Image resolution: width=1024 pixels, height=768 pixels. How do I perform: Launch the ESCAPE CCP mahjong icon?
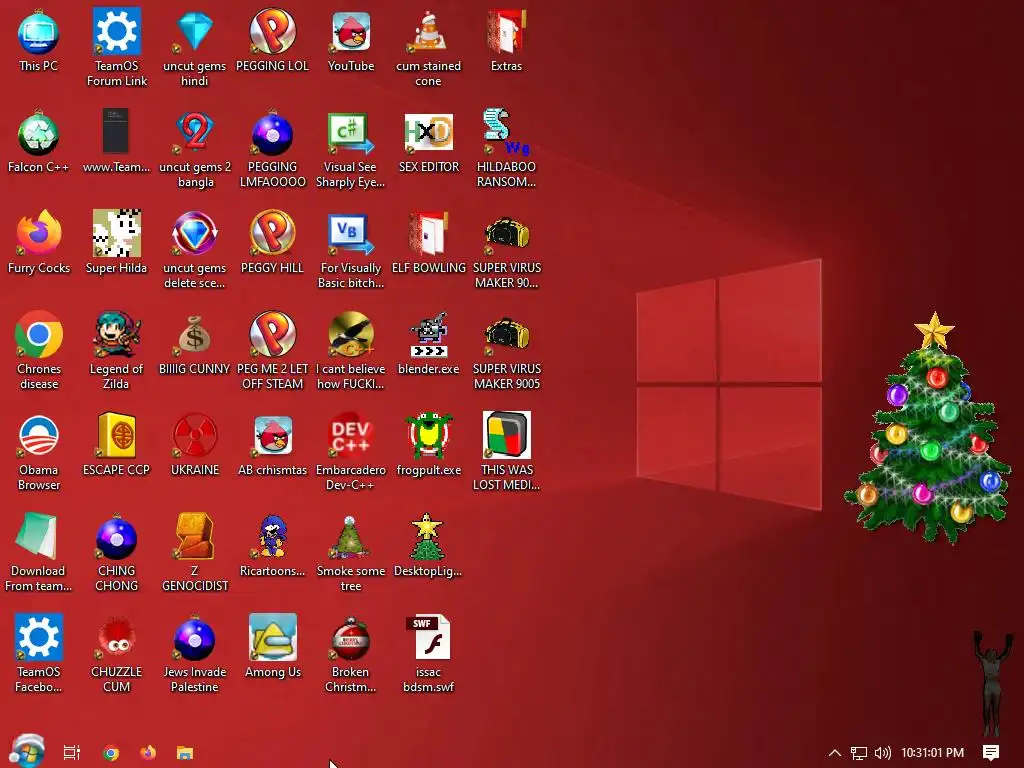pos(116,444)
